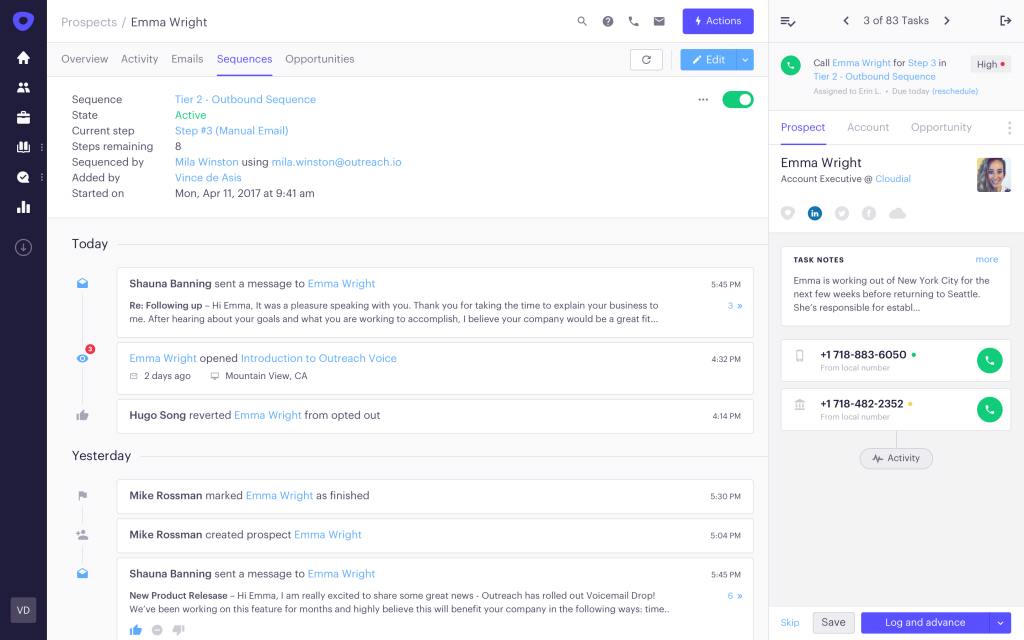Click Emma Wright's profile photo
The image size is (1024, 640).
(x=994, y=175)
